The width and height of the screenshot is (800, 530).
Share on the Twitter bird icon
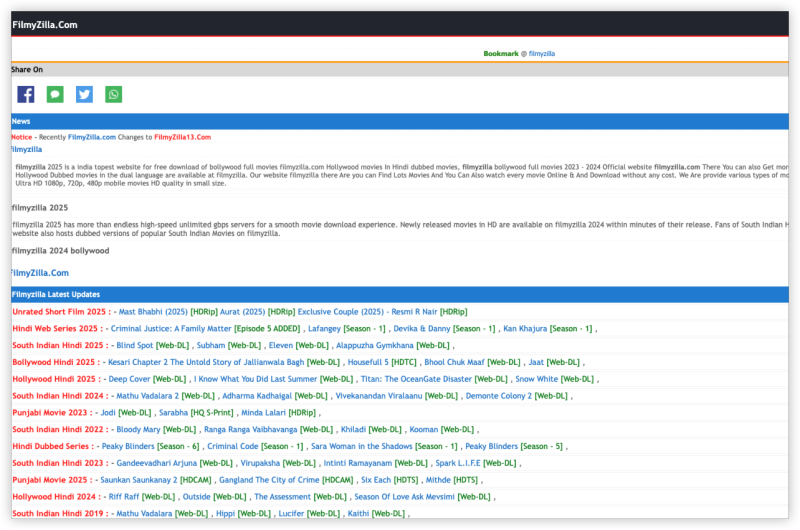pos(84,94)
